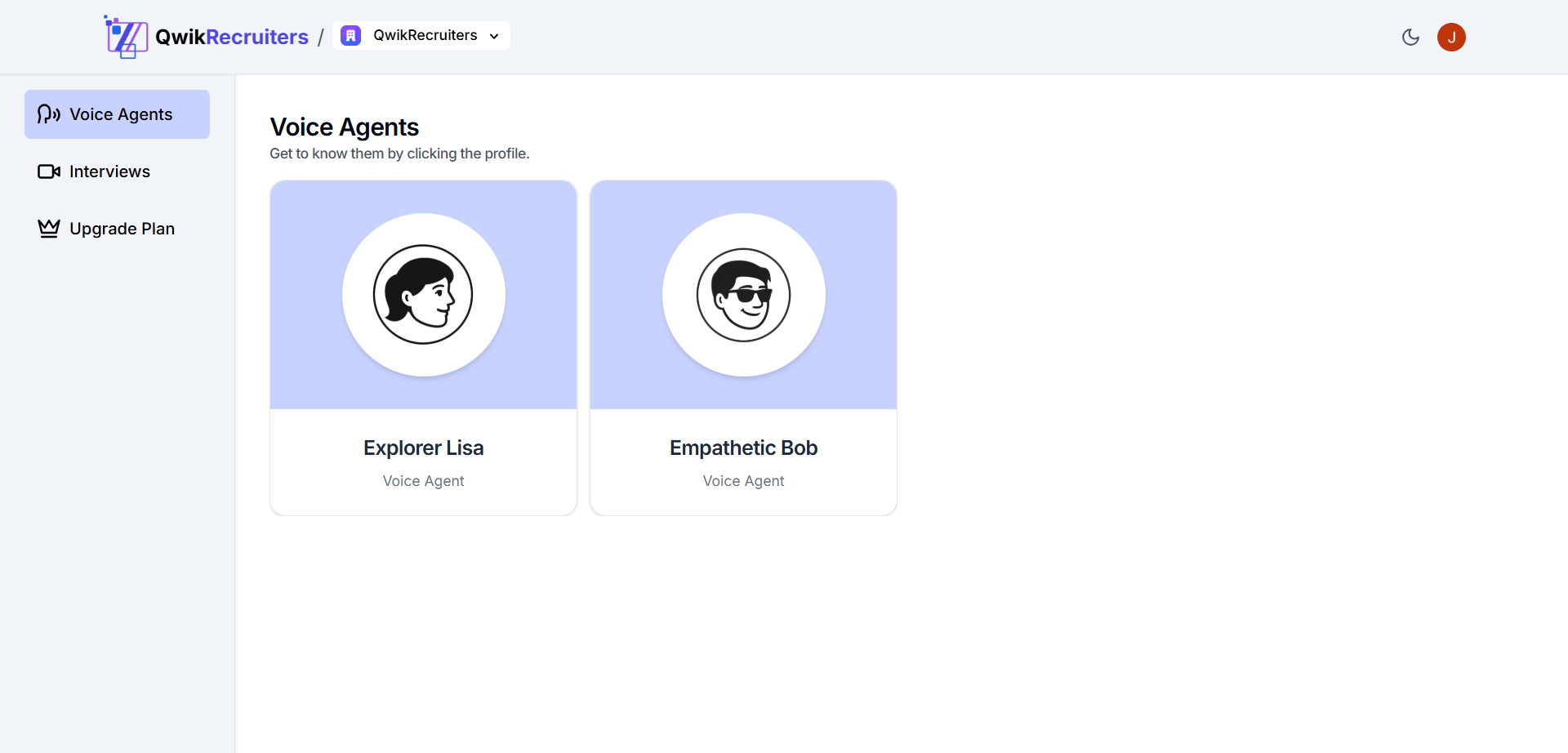
Task: Open the Empathetic Bob profile name
Action: (x=743, y=448)
